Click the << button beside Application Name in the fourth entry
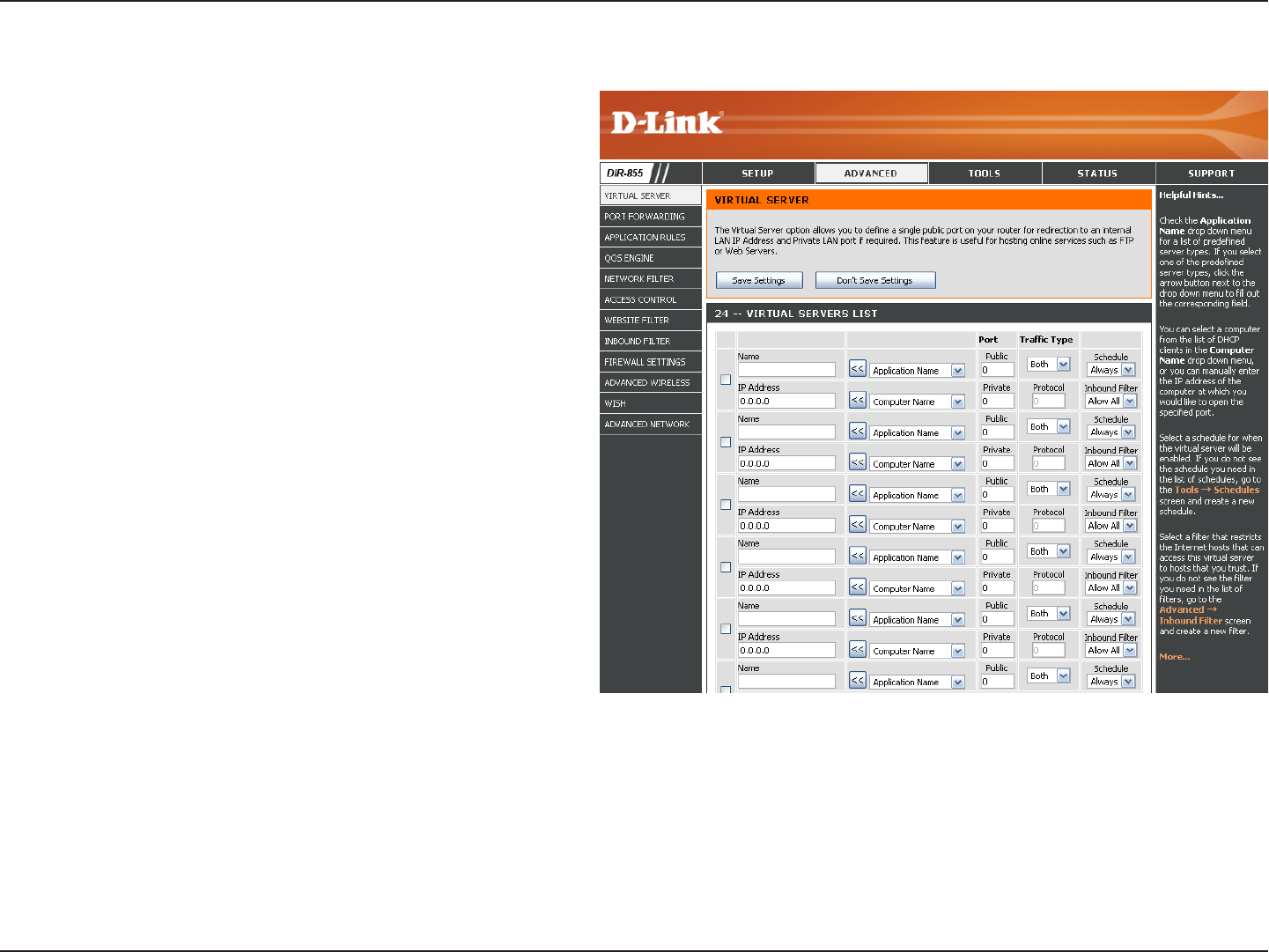 point(857,556)
